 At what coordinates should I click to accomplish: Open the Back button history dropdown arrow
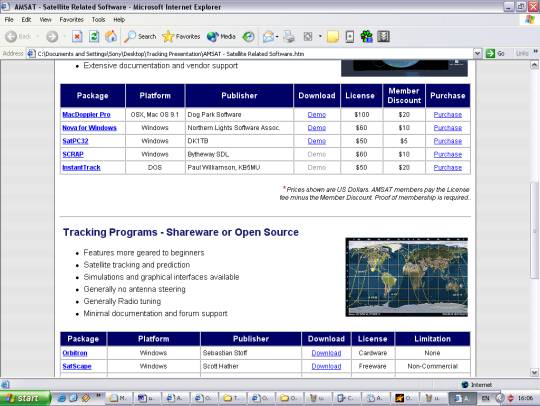pyautogui.click(x=37, y=37)
